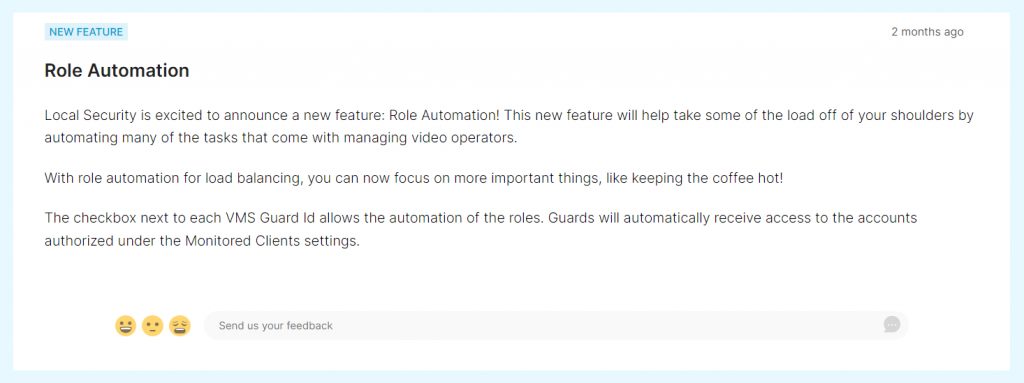Viewport: 1024px width, 383px height.
Task: React with the weary face emoji
Action: click(180, 325)
